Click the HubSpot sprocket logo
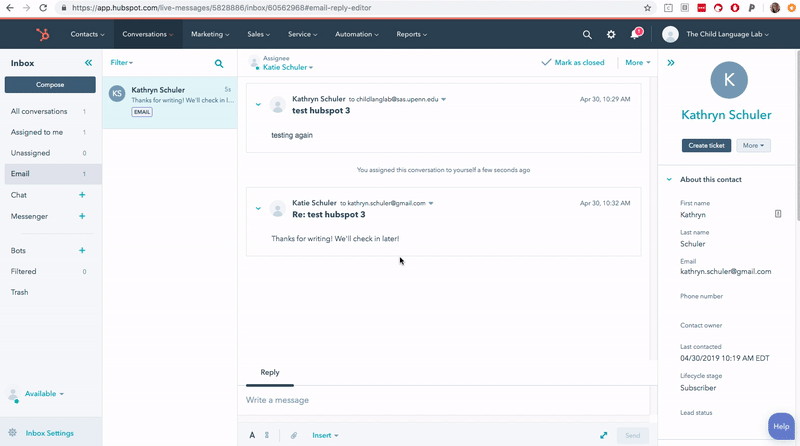Screen dimensions: 800x446 click(43, 34)
